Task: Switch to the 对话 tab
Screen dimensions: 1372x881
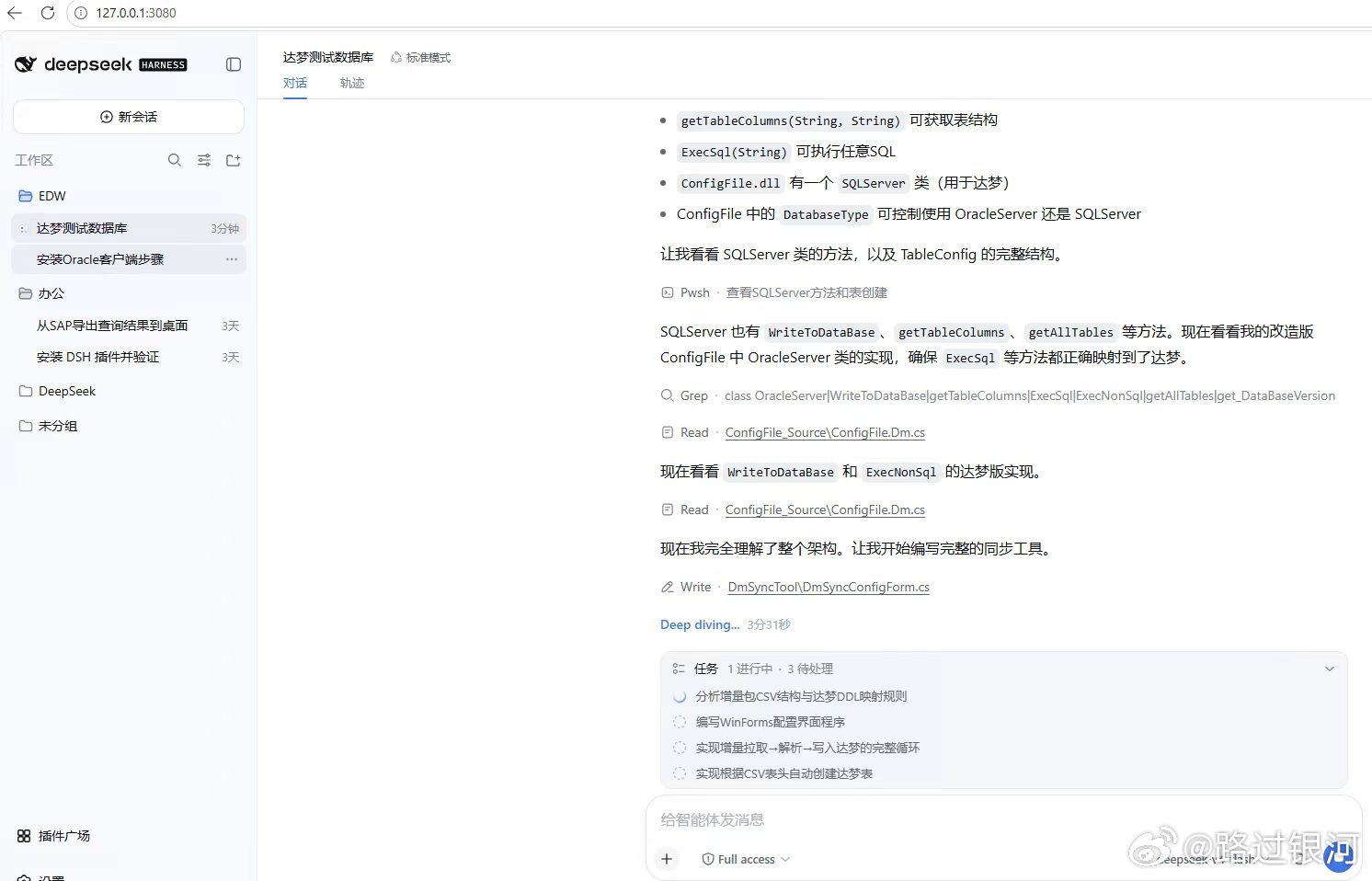Action: coord(295,83)
